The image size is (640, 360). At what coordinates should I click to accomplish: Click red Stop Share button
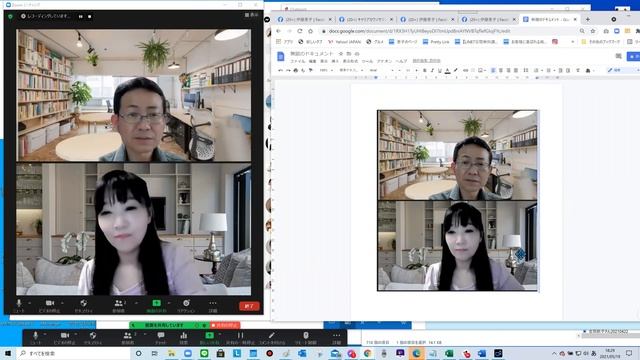click(224, 325)
